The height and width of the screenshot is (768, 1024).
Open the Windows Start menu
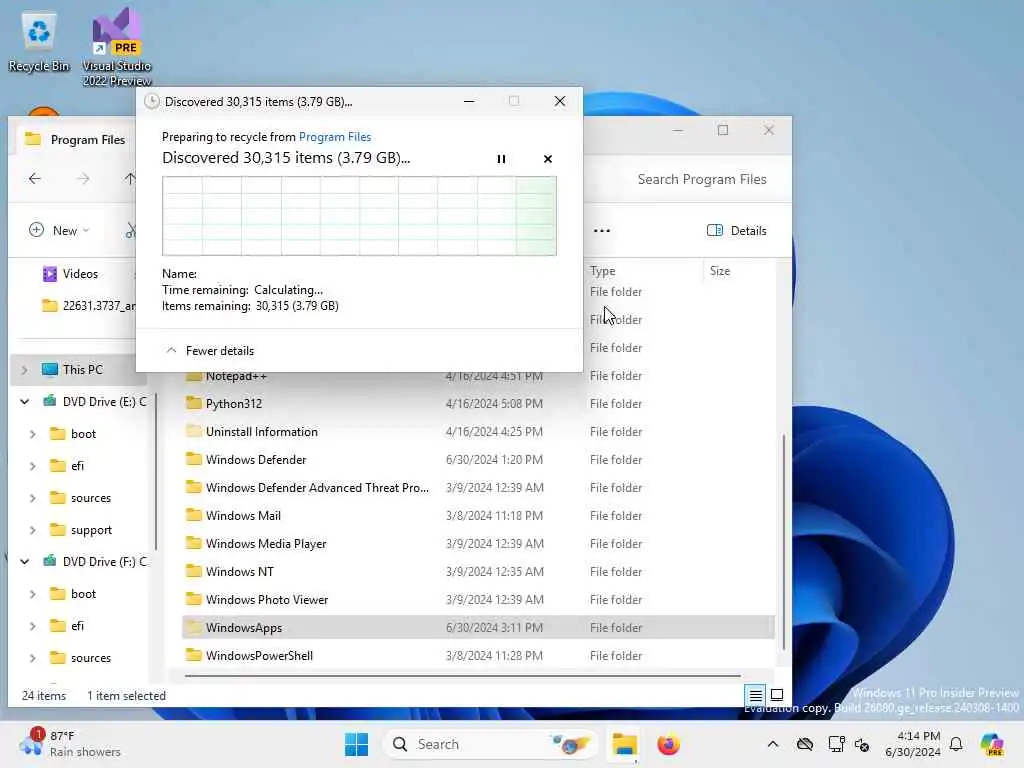click(x=356, y=744)
